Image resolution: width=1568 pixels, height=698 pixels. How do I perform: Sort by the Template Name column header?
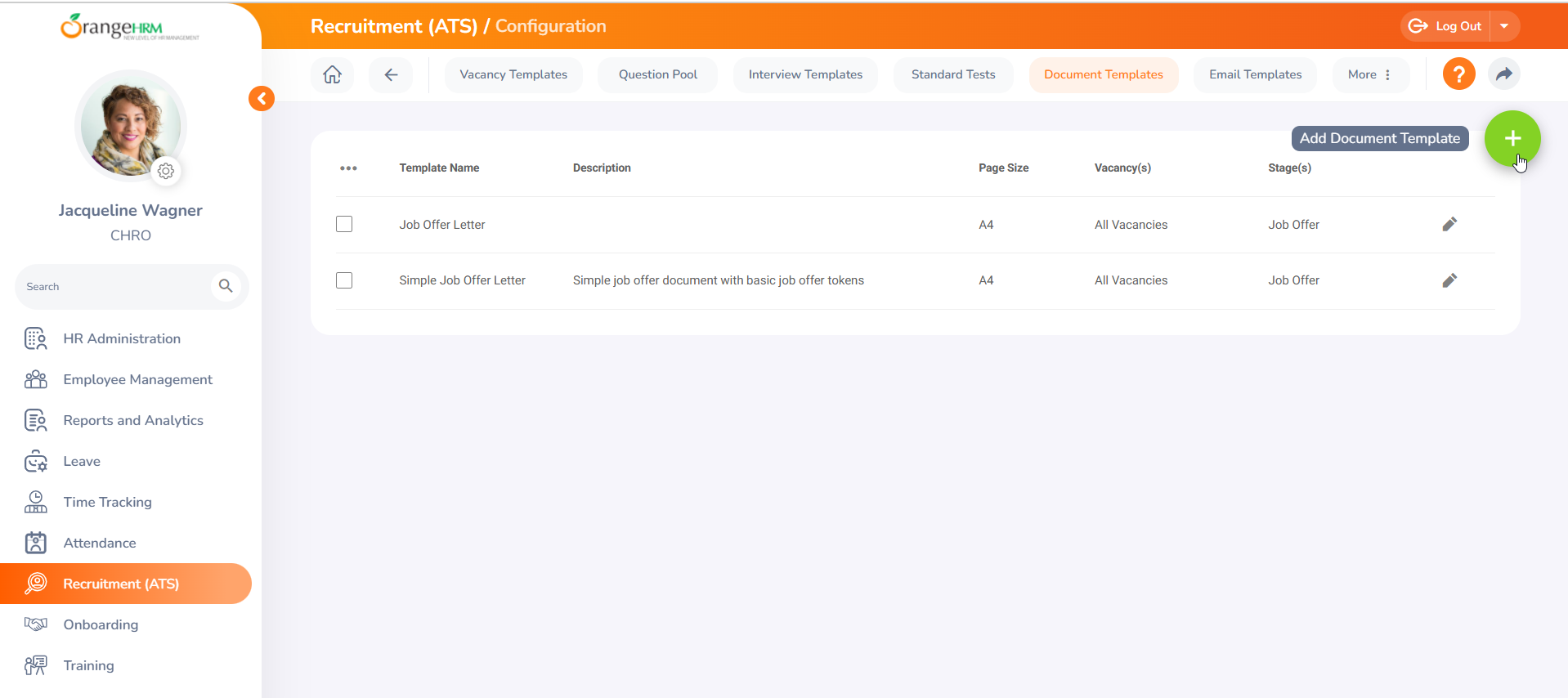click(x=439, y=168)
